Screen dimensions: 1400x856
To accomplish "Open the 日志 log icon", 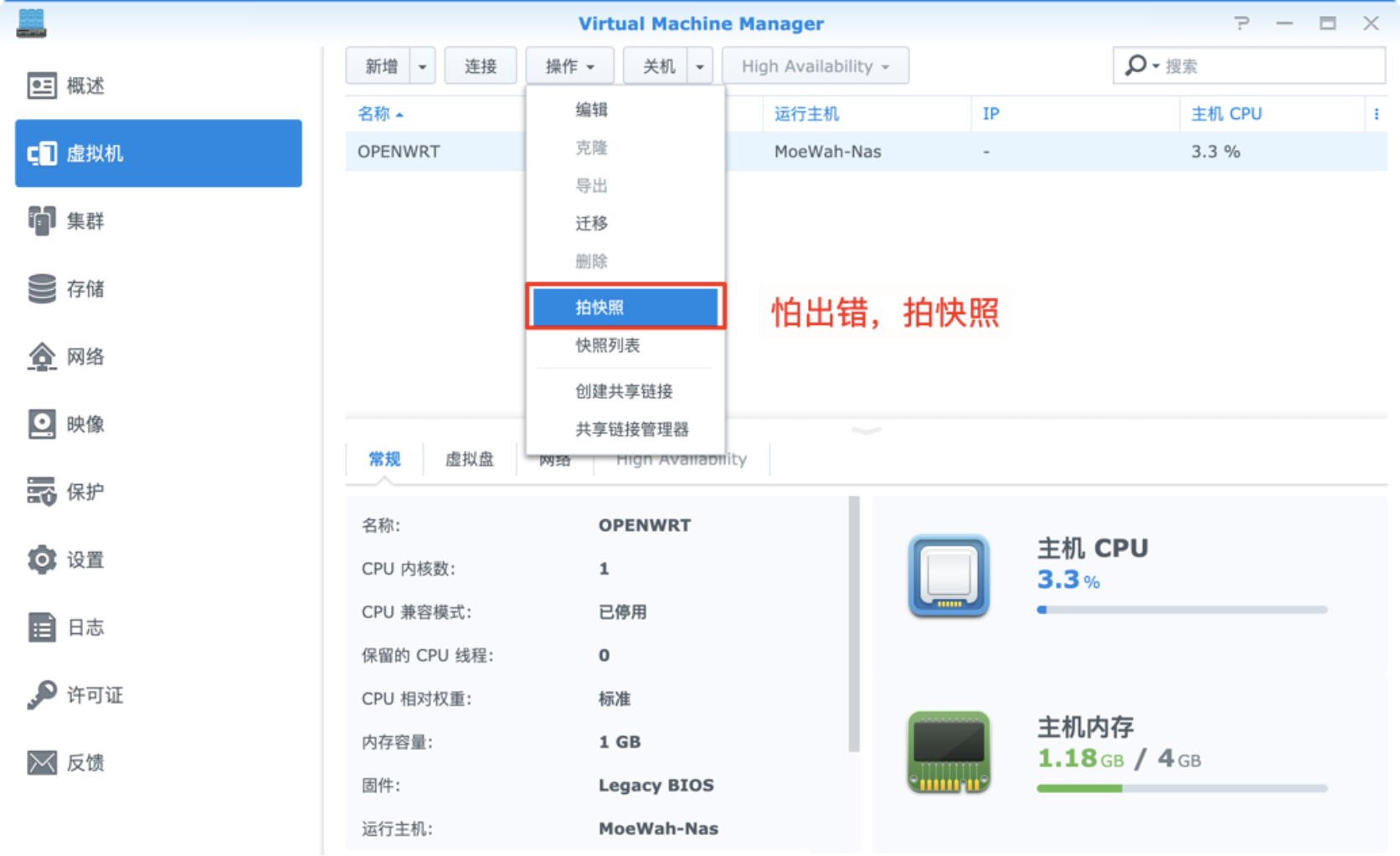I will click(x=42, y=627).
